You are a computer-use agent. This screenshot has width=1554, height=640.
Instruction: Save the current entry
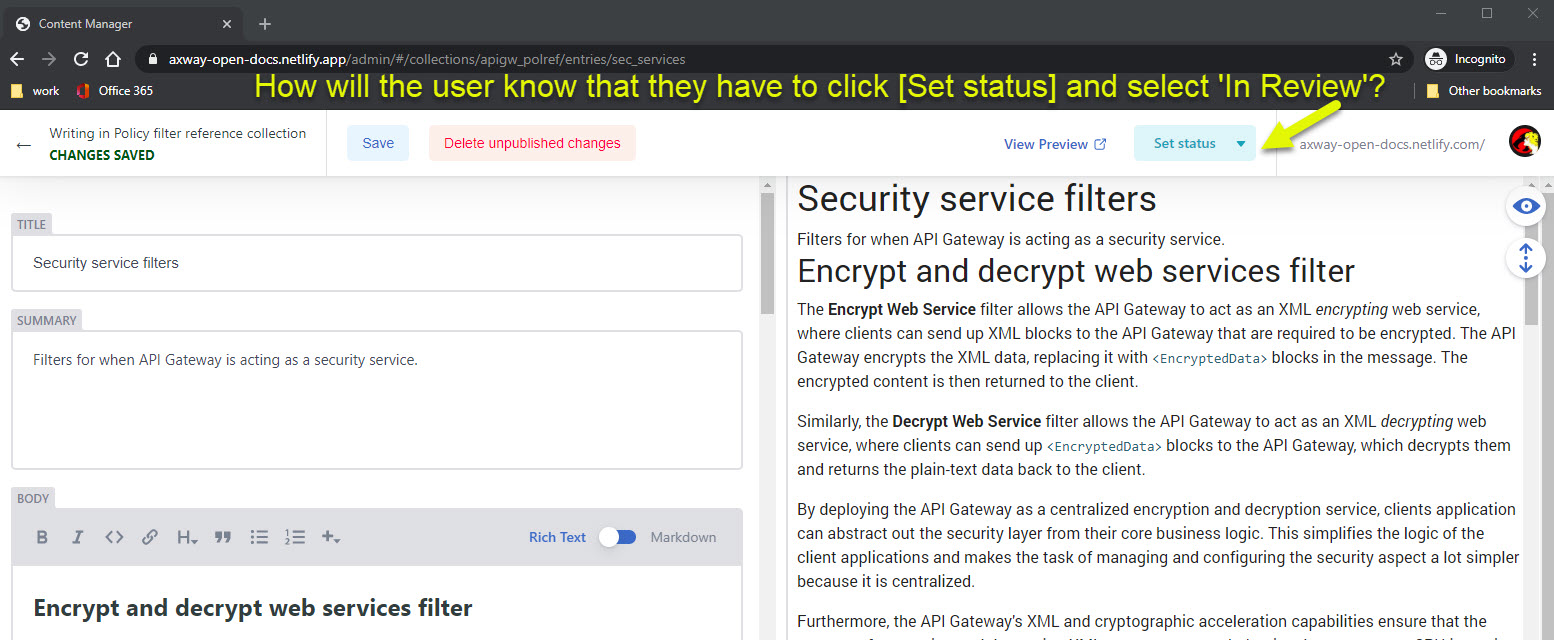tap(377, 142)
